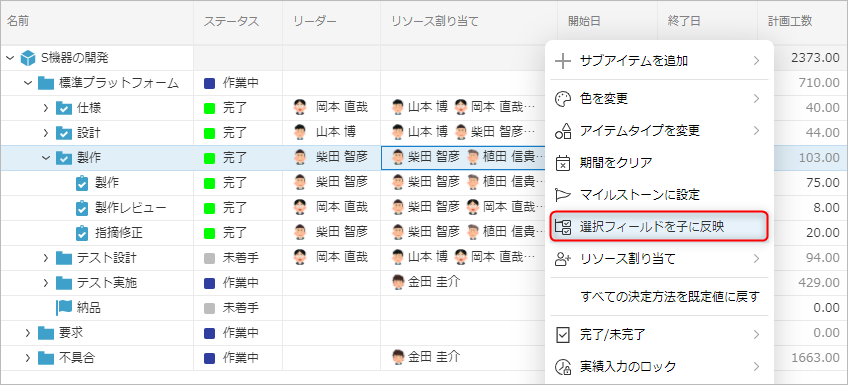Open the 色を変更 submenu

pyautogui.click(x=659, y=99)
